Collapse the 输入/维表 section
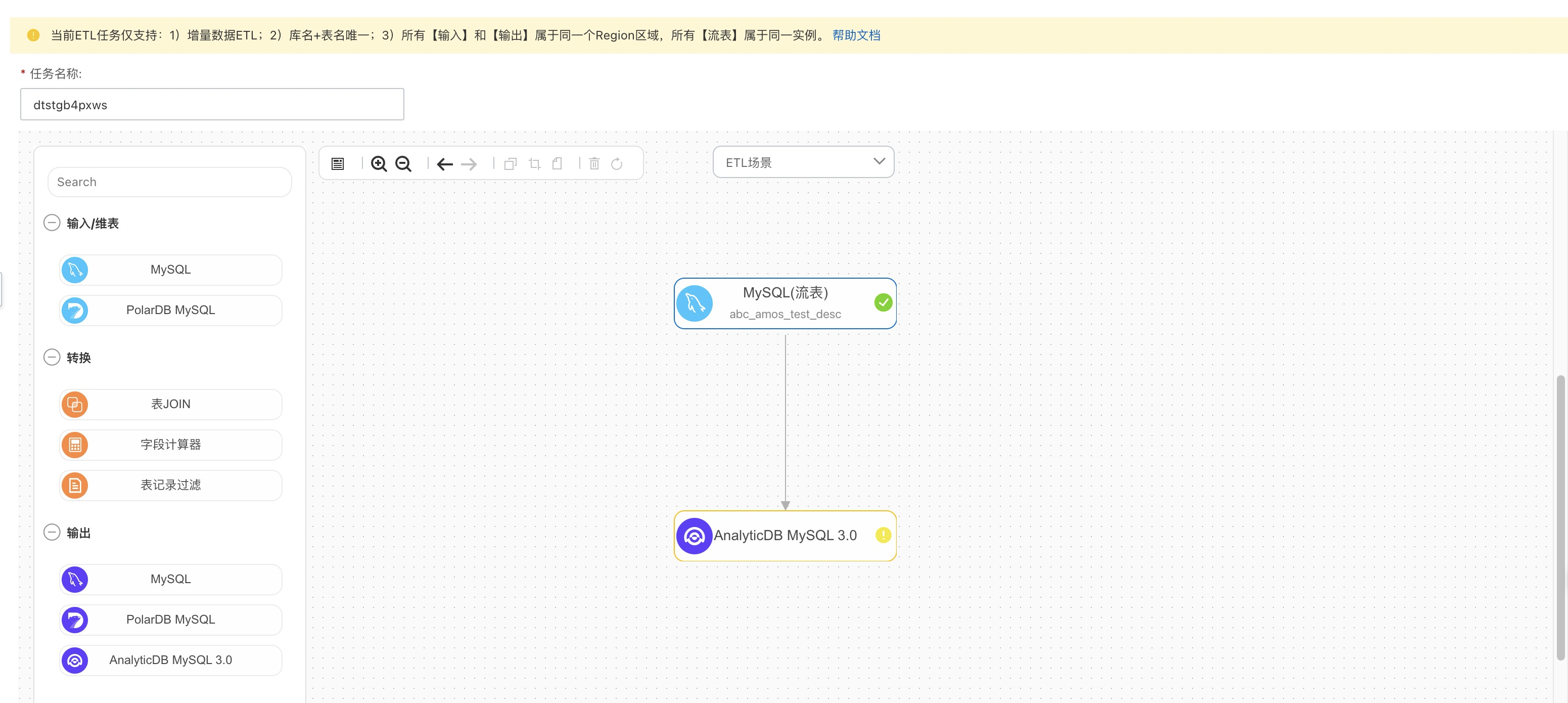This screenshot has width=1568, height=703. click(x=52, y=223)
